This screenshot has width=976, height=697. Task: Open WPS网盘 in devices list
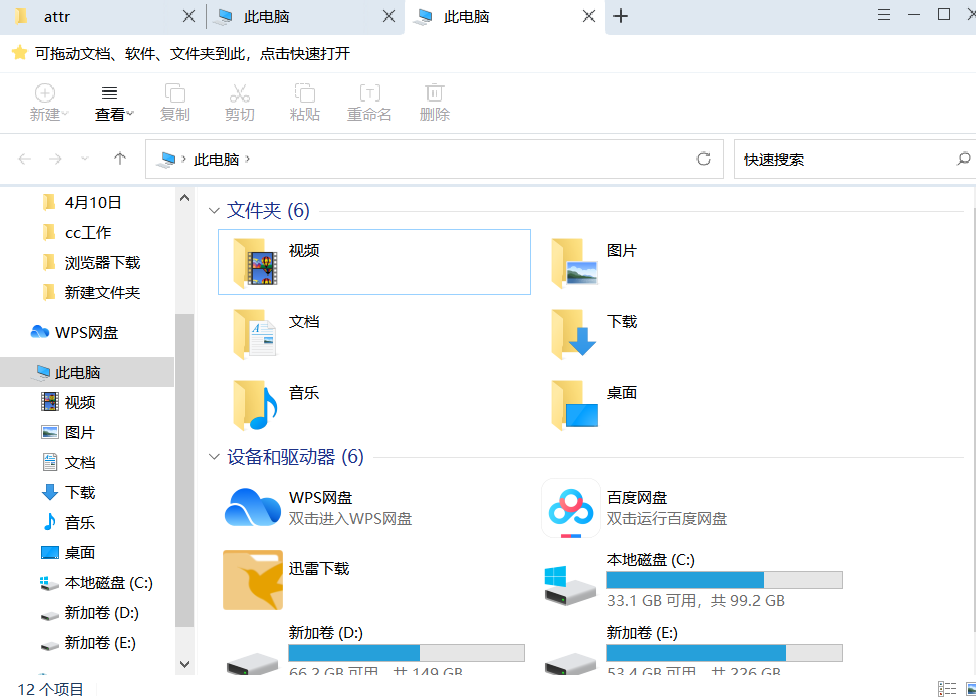point(252,507)
